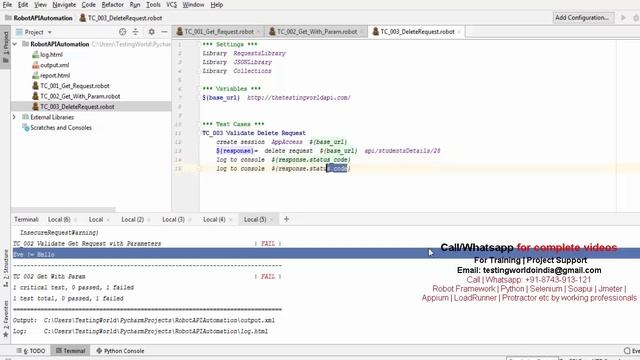
Task: Open the Run menu
Action: pyautogui.click(x=135, y=5)
